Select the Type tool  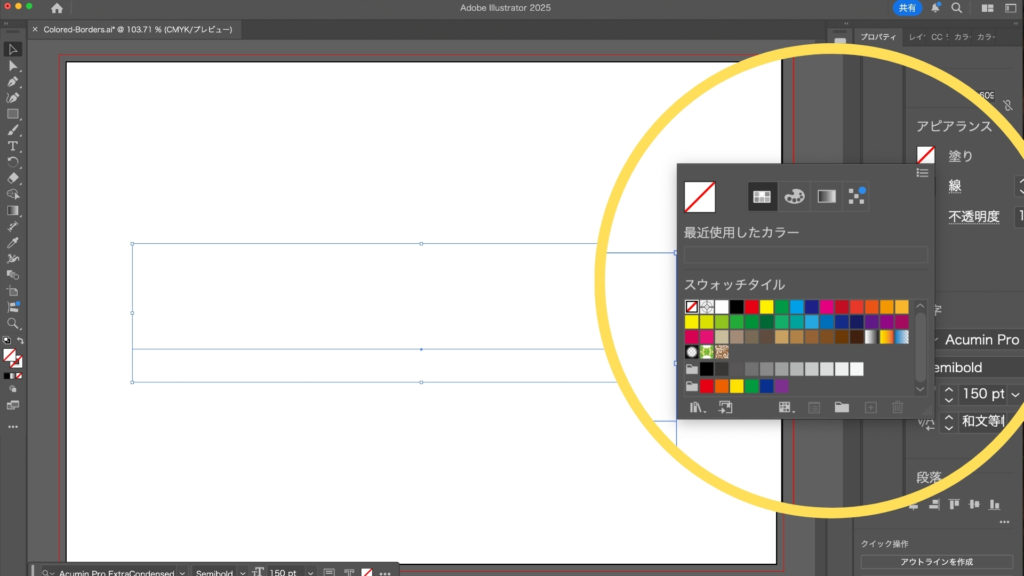(x=13, y=146)
